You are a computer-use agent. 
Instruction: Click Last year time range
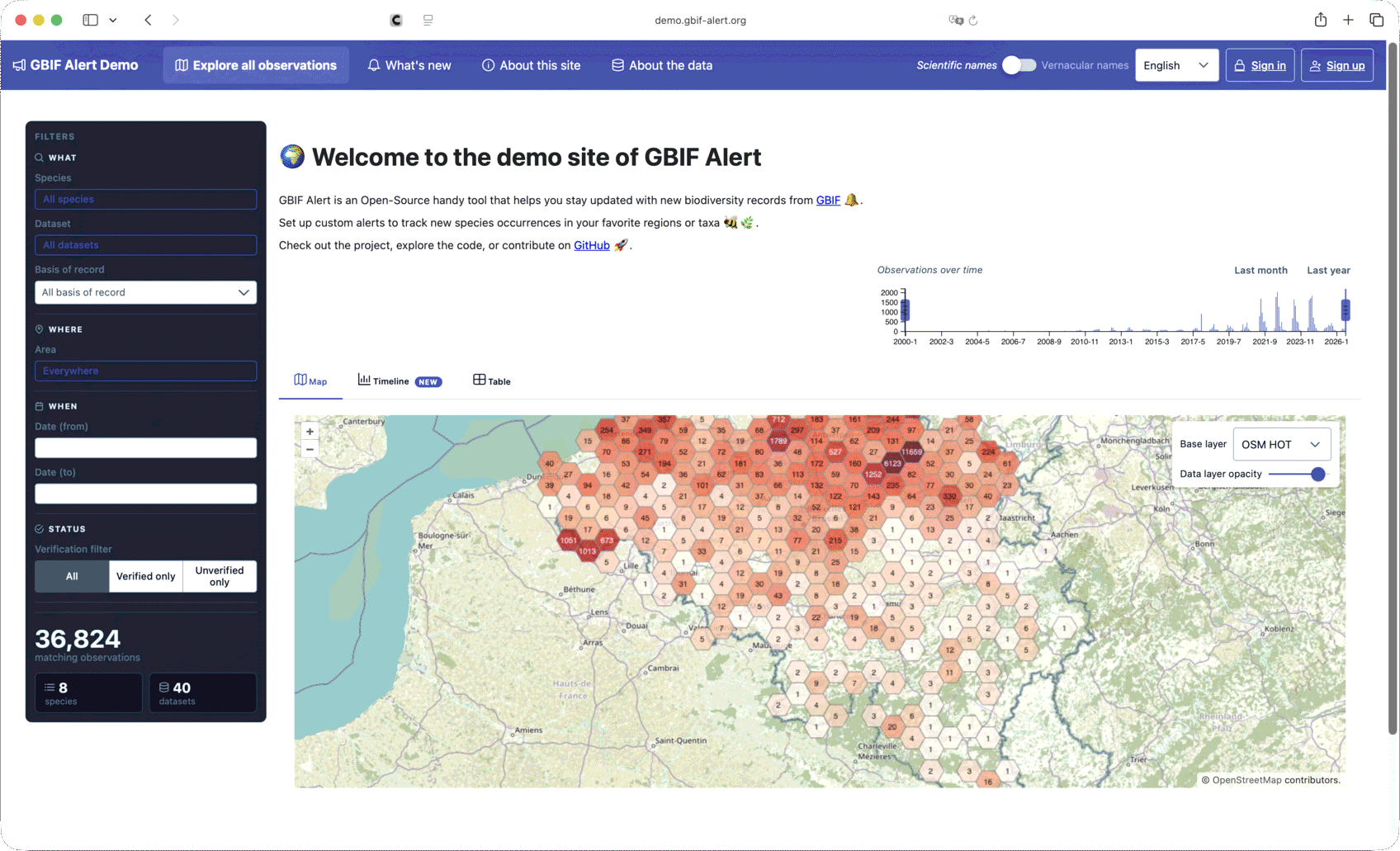1328,270
